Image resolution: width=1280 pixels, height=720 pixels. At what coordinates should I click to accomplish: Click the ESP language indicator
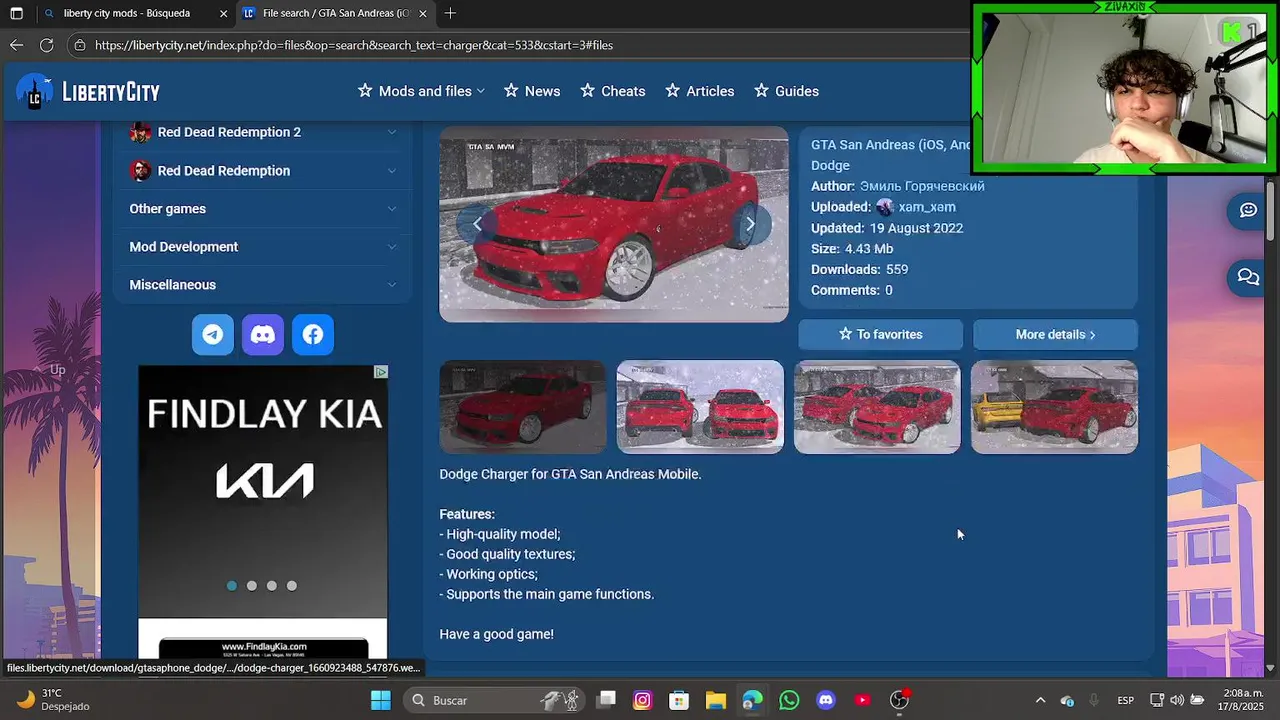[1125, 700]
